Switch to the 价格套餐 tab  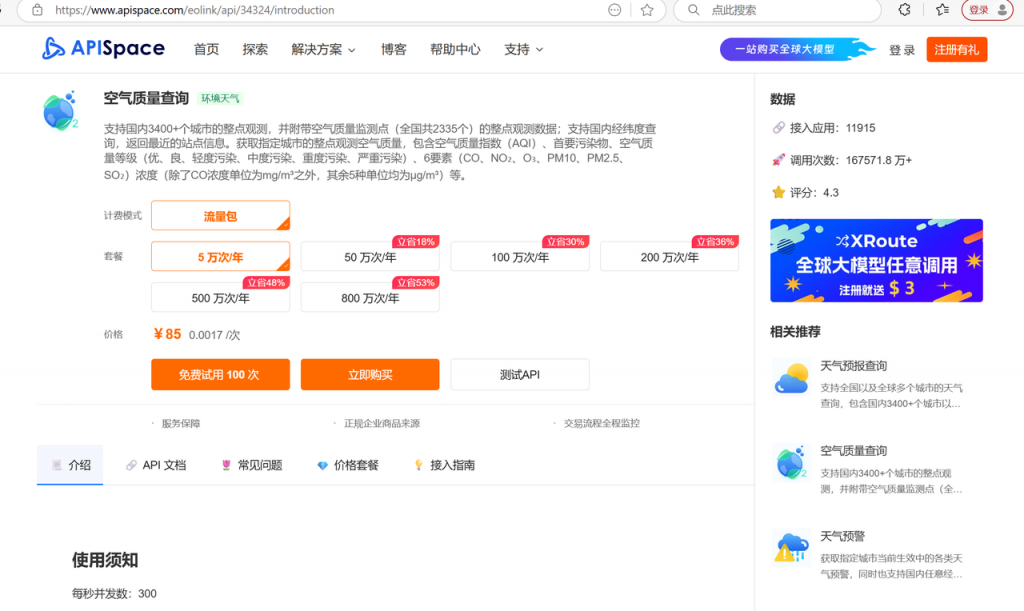pos(347,465)
